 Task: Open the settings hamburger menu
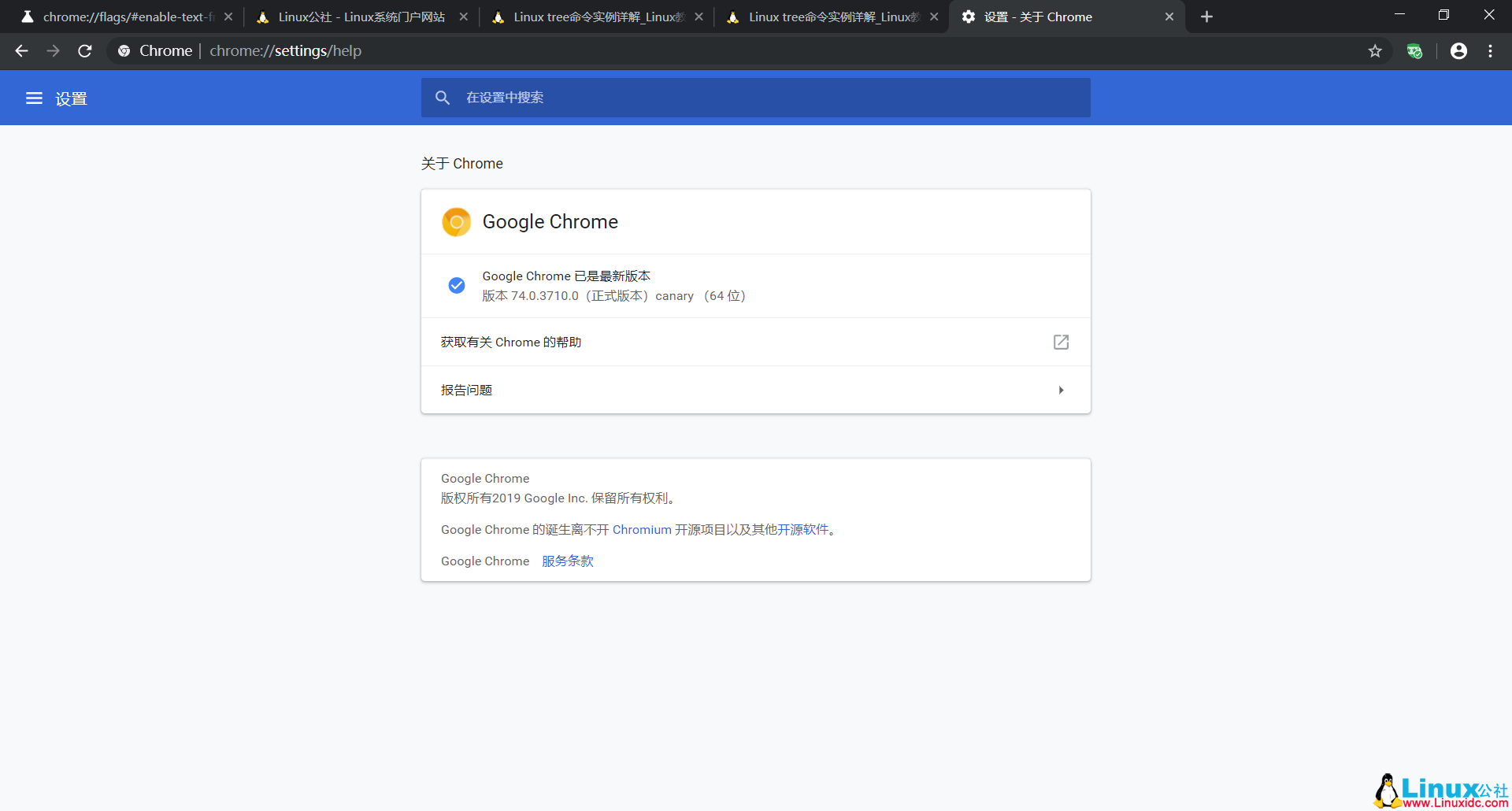click(x=34, y=98)
